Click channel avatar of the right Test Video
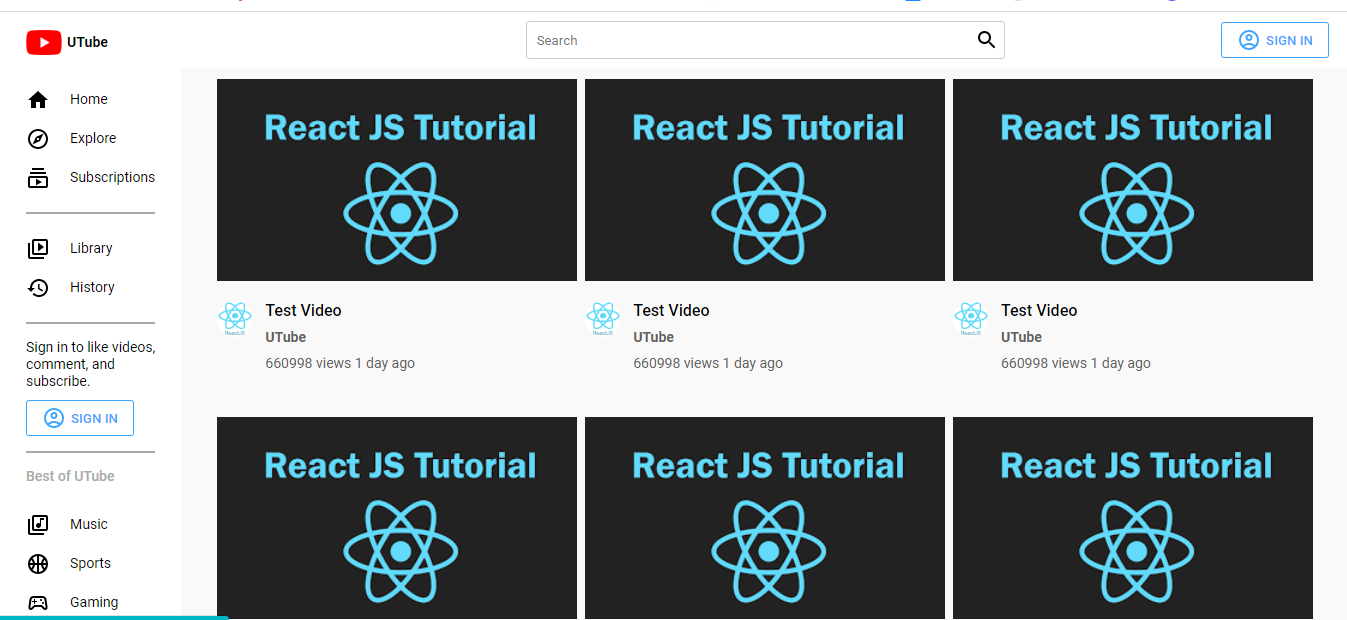 [971, 319]
